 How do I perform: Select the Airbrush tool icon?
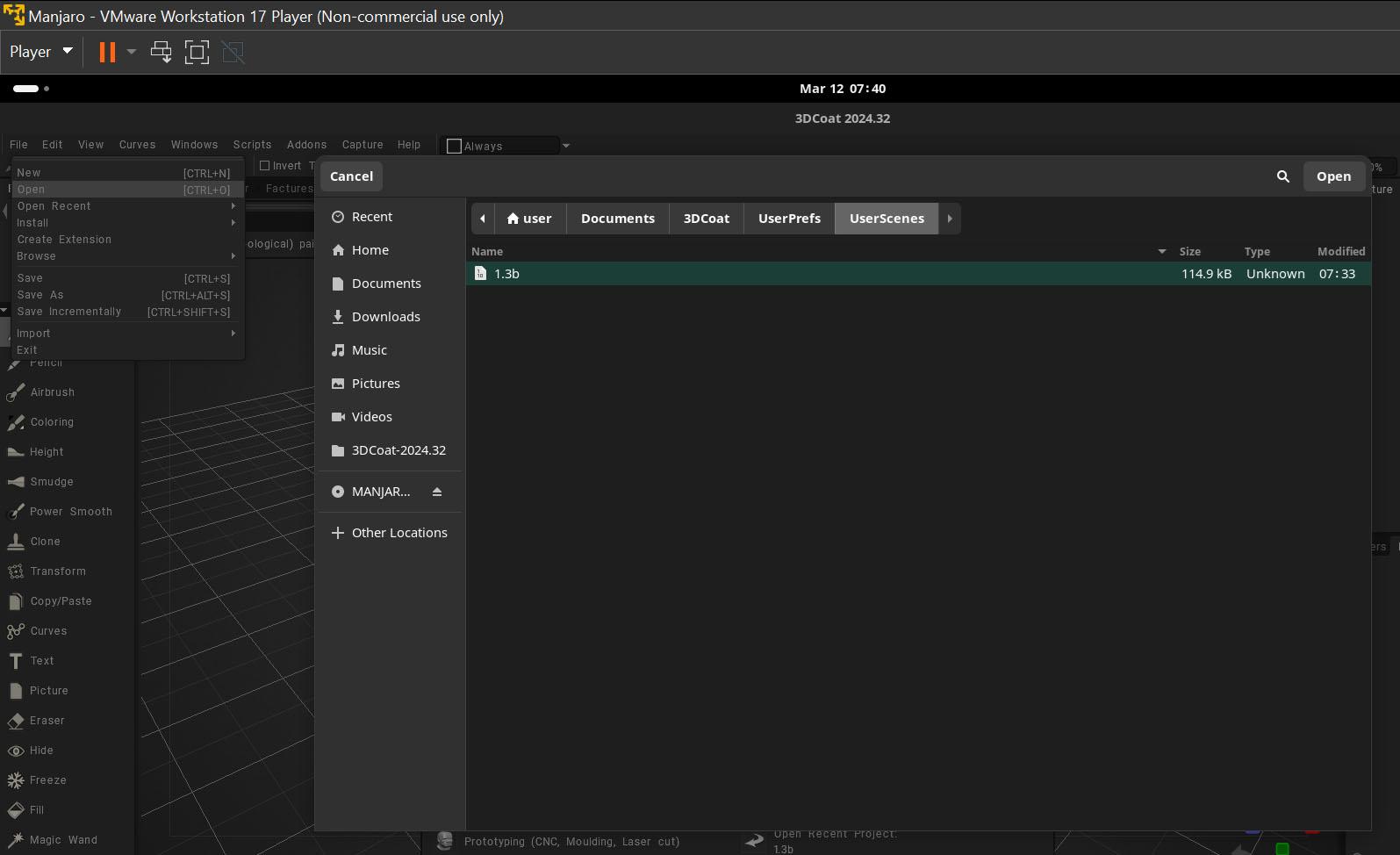tap(16, 393)
